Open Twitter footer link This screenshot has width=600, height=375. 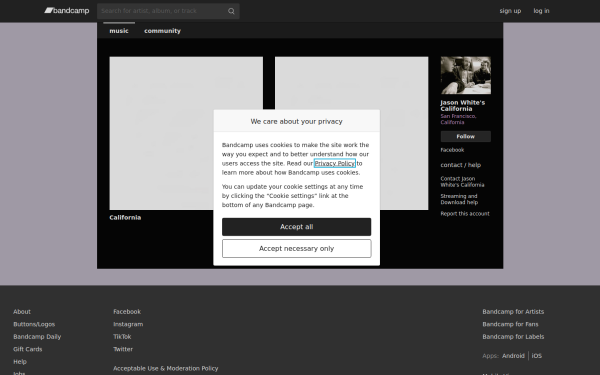(x=123, y=349)
